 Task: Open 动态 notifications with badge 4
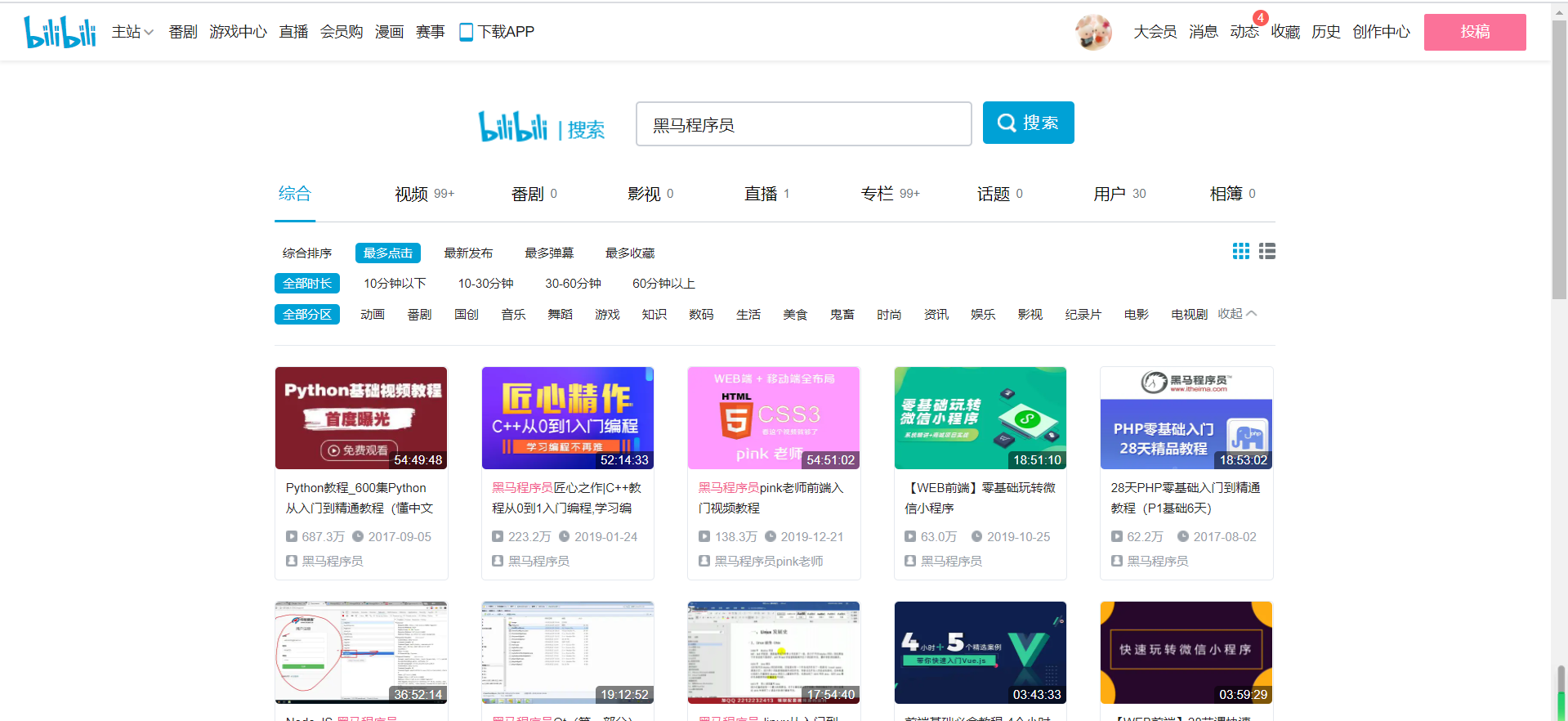(1245, 31)
